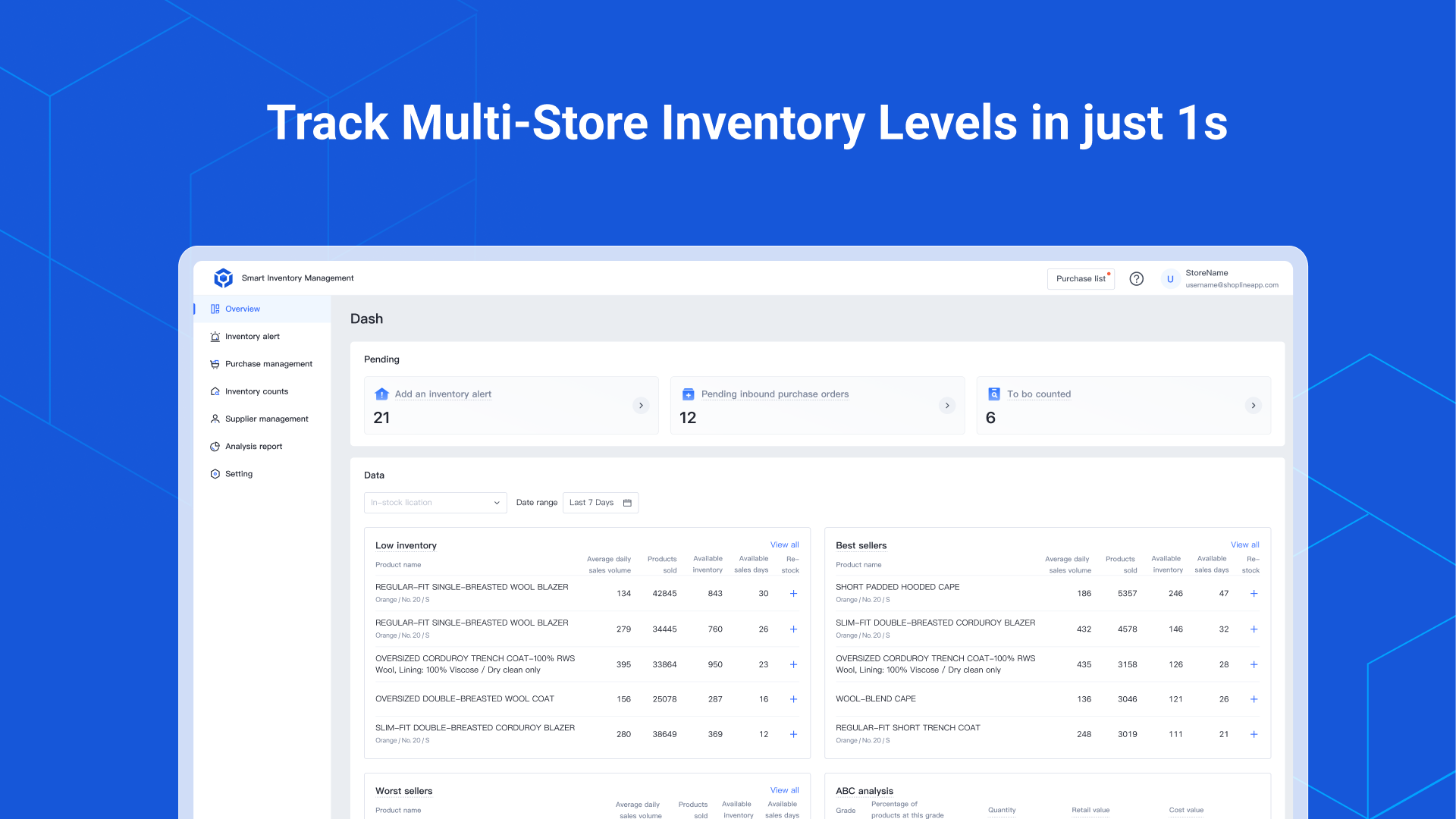1456x819 pixels.
Task: Click the Low inventory Average daily sales volume header
Action: click(609, 565)
